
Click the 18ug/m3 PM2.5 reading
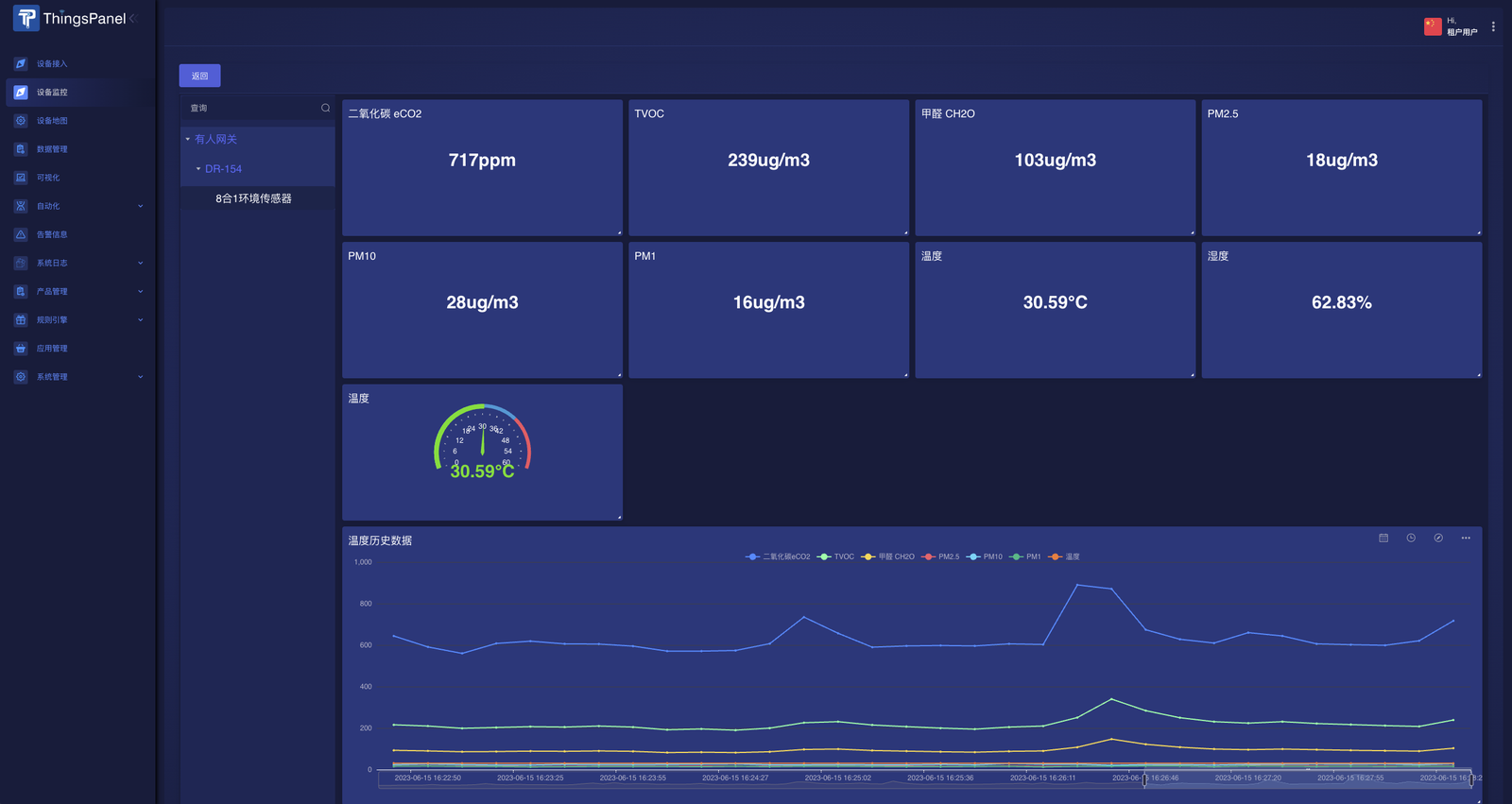pyautogui.click(x=1341, y=161)
